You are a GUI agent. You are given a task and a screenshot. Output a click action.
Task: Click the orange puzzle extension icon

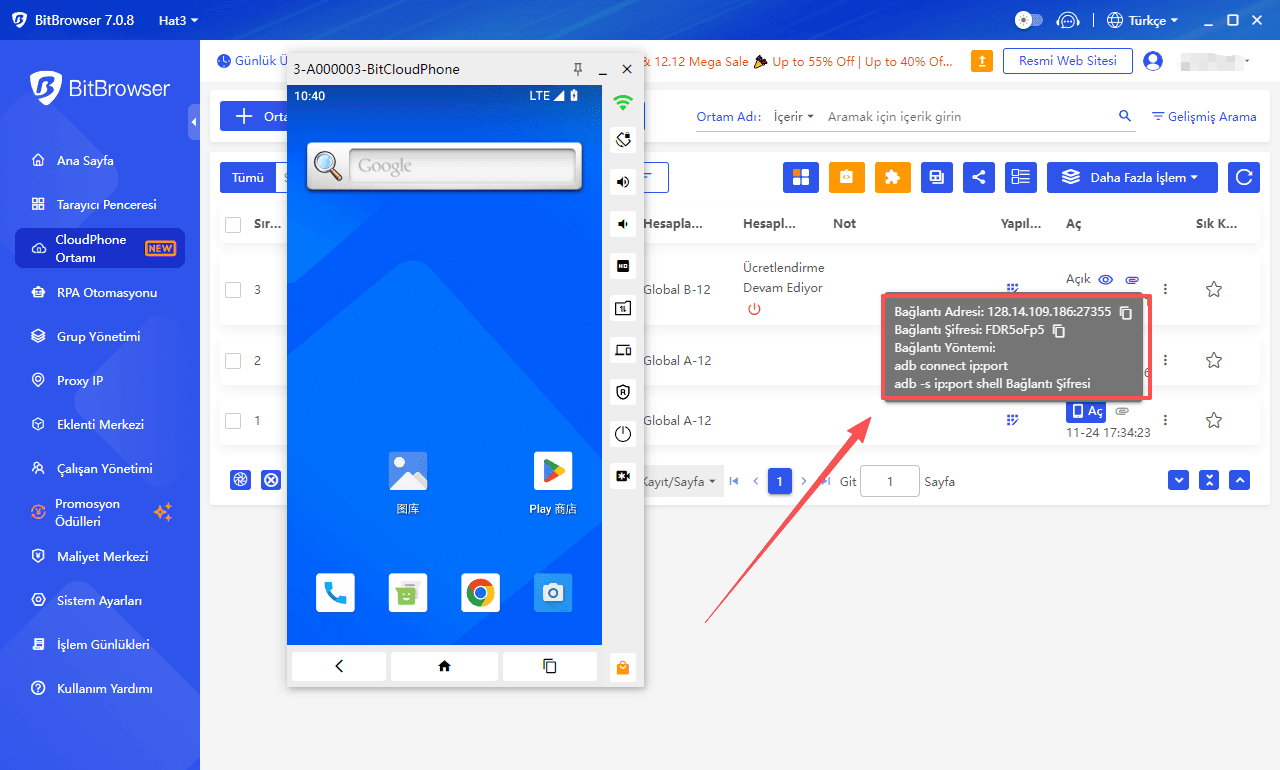(893, 177)
